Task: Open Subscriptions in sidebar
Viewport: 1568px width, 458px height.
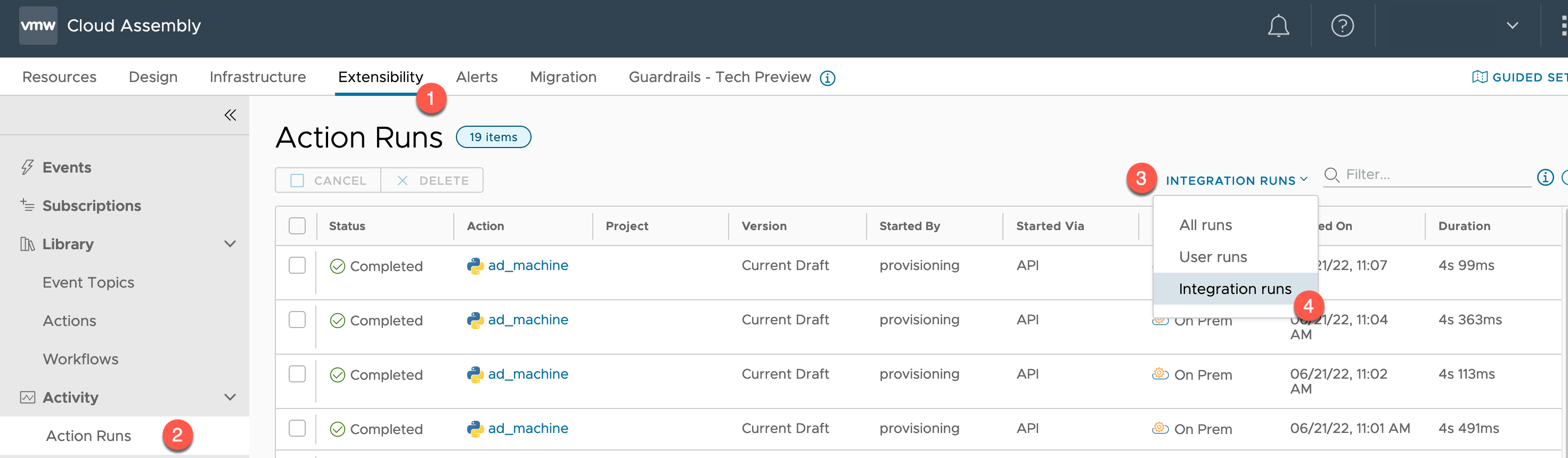Action: pyautogui.click(x=91, y=206)
